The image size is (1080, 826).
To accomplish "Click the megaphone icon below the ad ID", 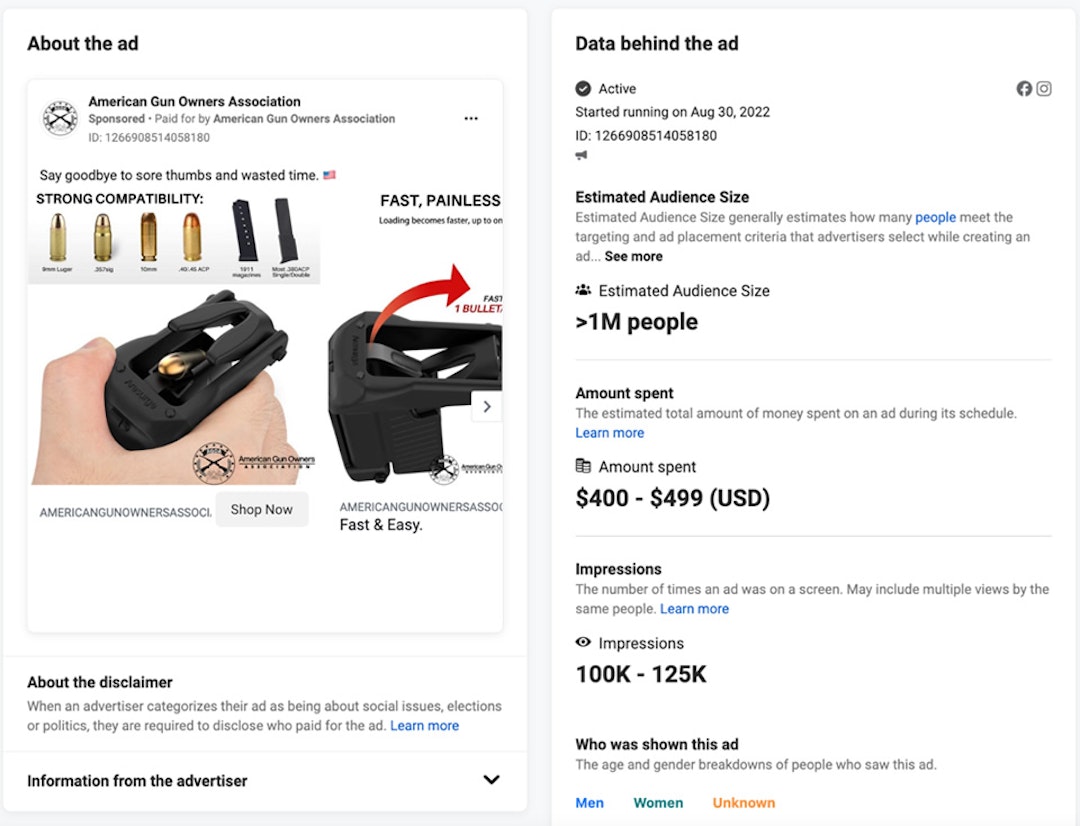I will (x=580, y=154).
